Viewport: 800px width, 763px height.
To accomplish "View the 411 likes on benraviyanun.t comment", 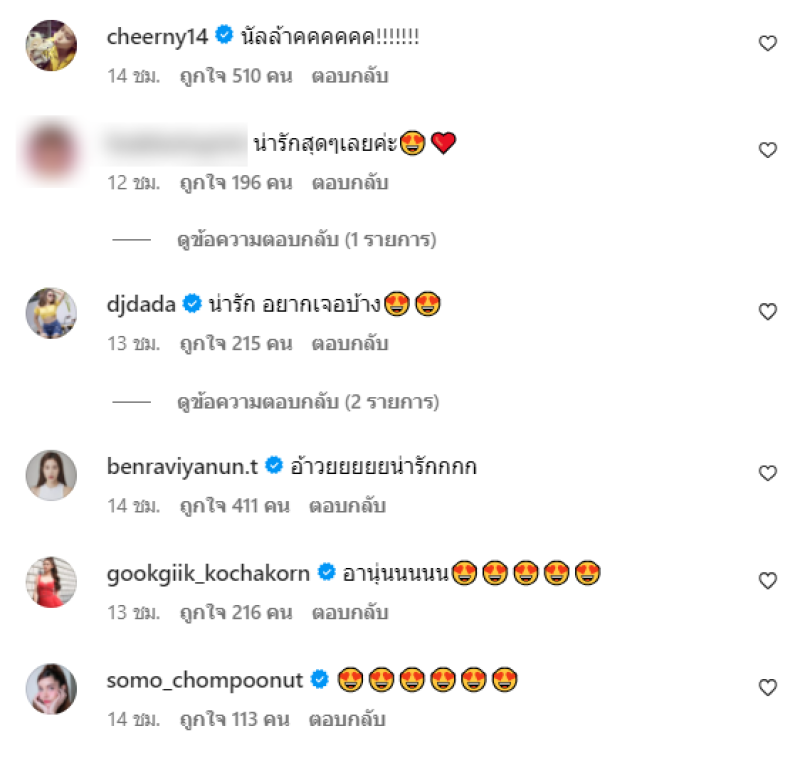I will tap(234, 506).
